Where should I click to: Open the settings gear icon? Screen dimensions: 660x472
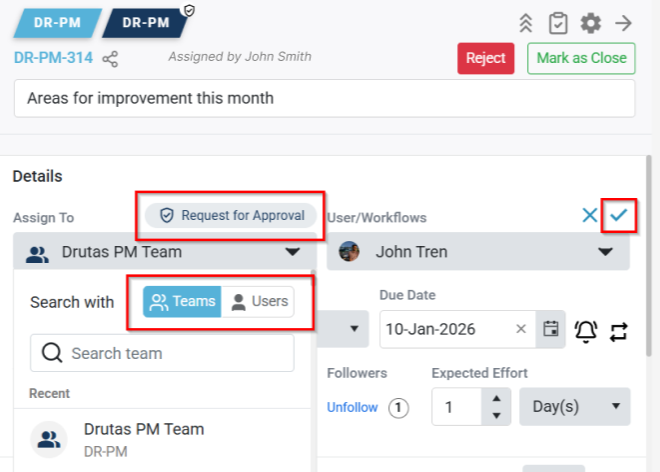pyautogui.click(x=591, y=23)
